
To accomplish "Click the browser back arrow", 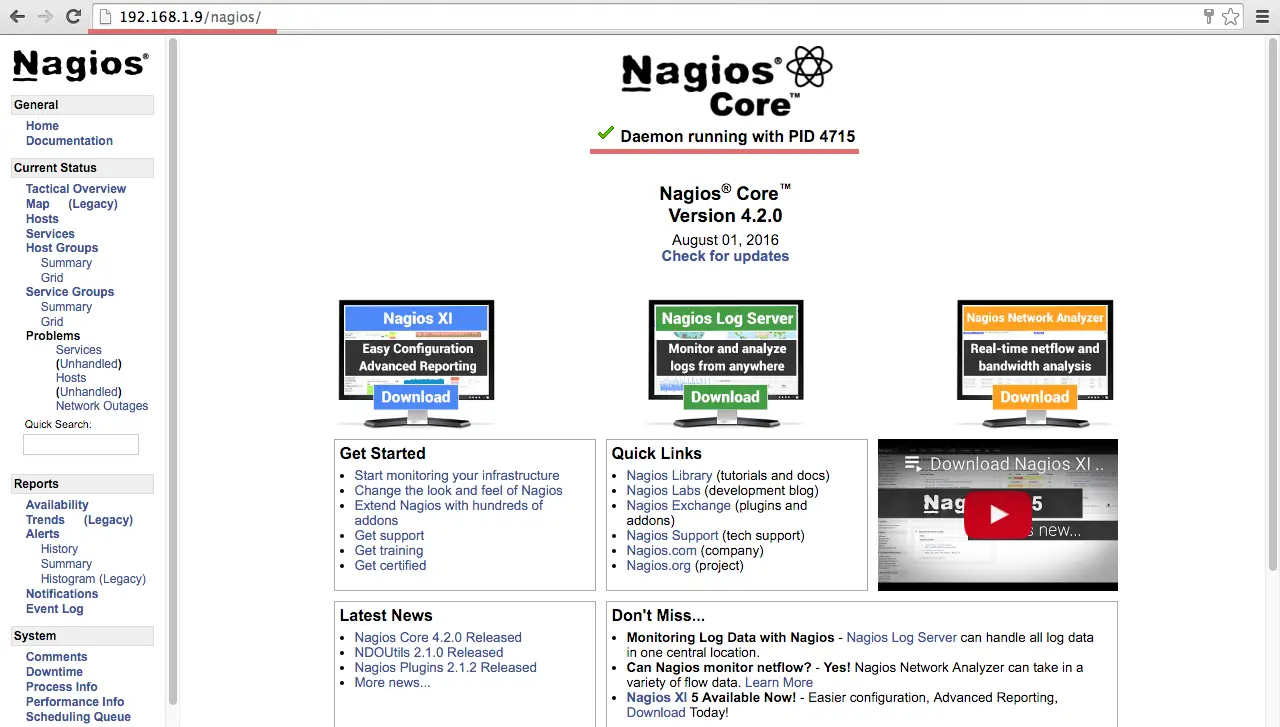I will pyautogui.click(x=17, y=17).
